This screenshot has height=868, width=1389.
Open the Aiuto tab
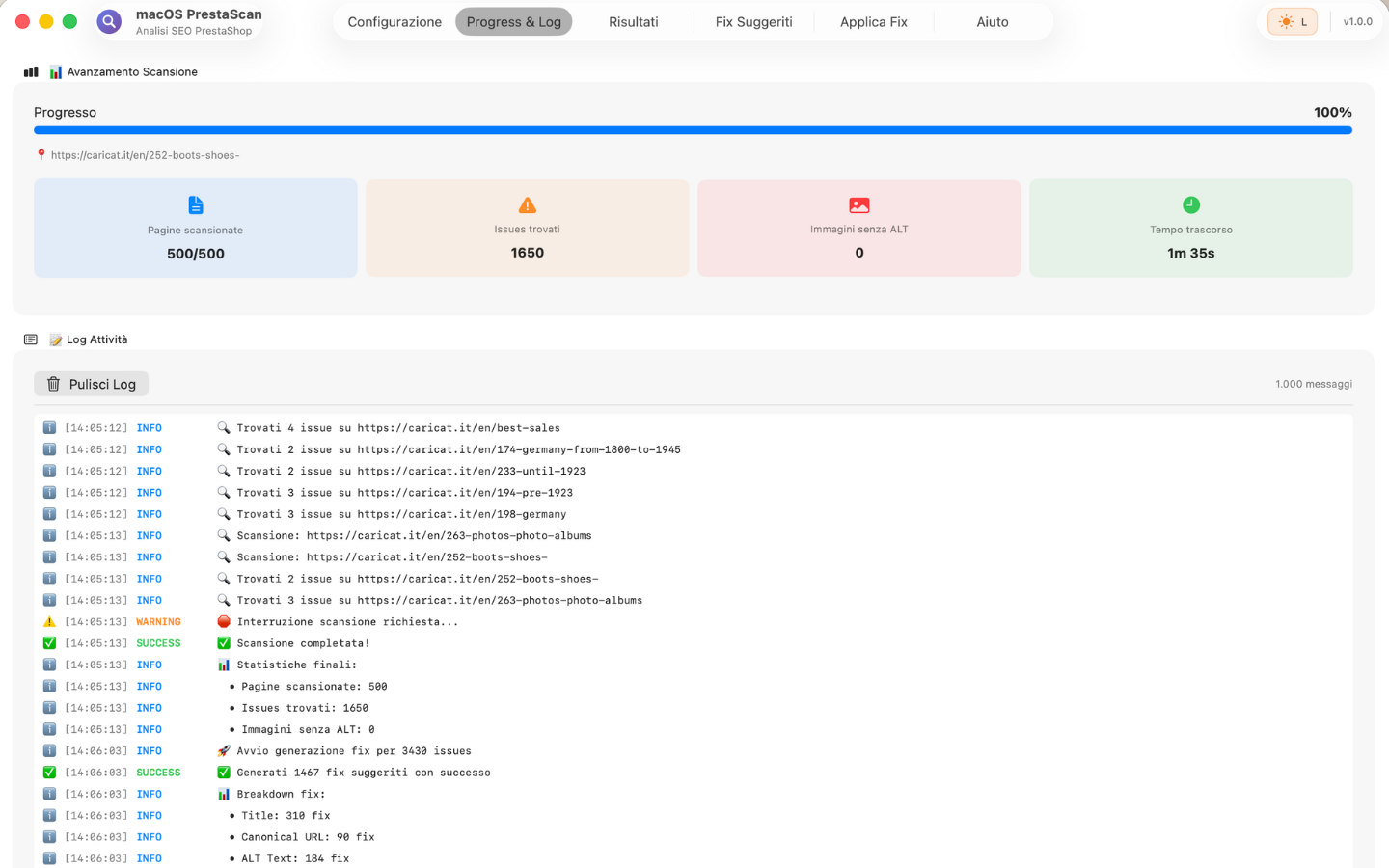point(992,21)
